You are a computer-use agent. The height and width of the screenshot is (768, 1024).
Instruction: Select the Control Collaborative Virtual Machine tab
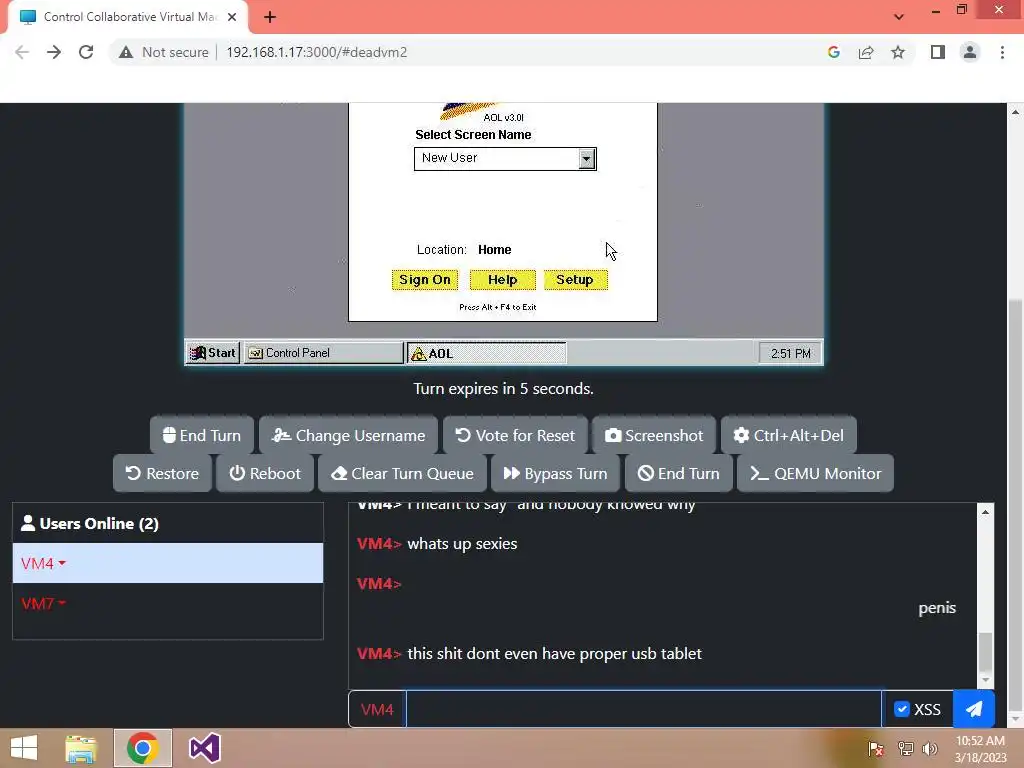tap(129, 17)
